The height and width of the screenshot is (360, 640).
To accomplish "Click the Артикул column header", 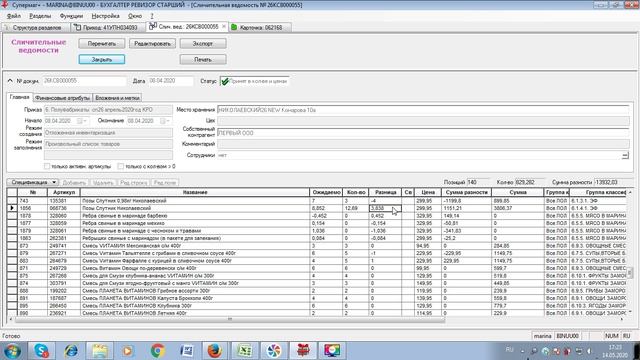I will pyautogui.click(x=64, y=192).
